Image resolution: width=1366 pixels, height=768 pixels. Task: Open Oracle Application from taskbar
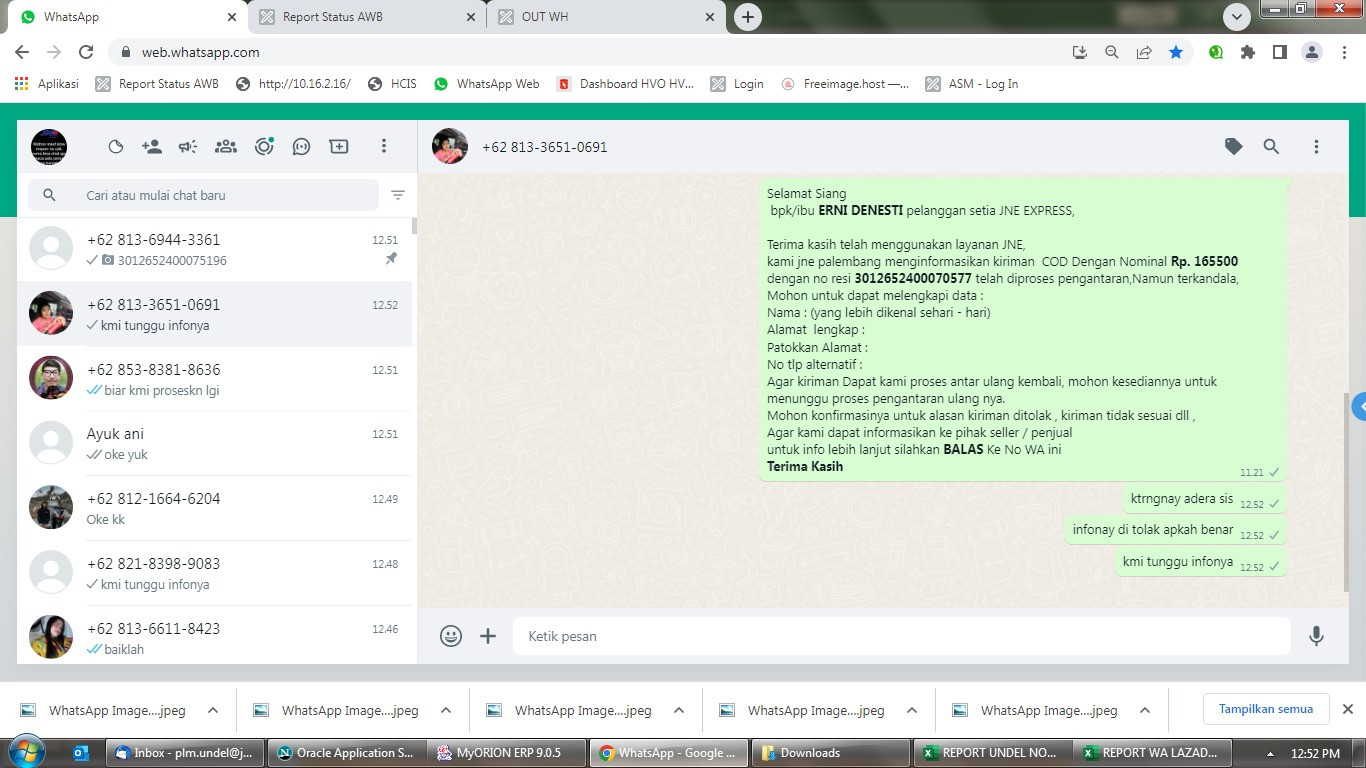[x=345, y=752]
